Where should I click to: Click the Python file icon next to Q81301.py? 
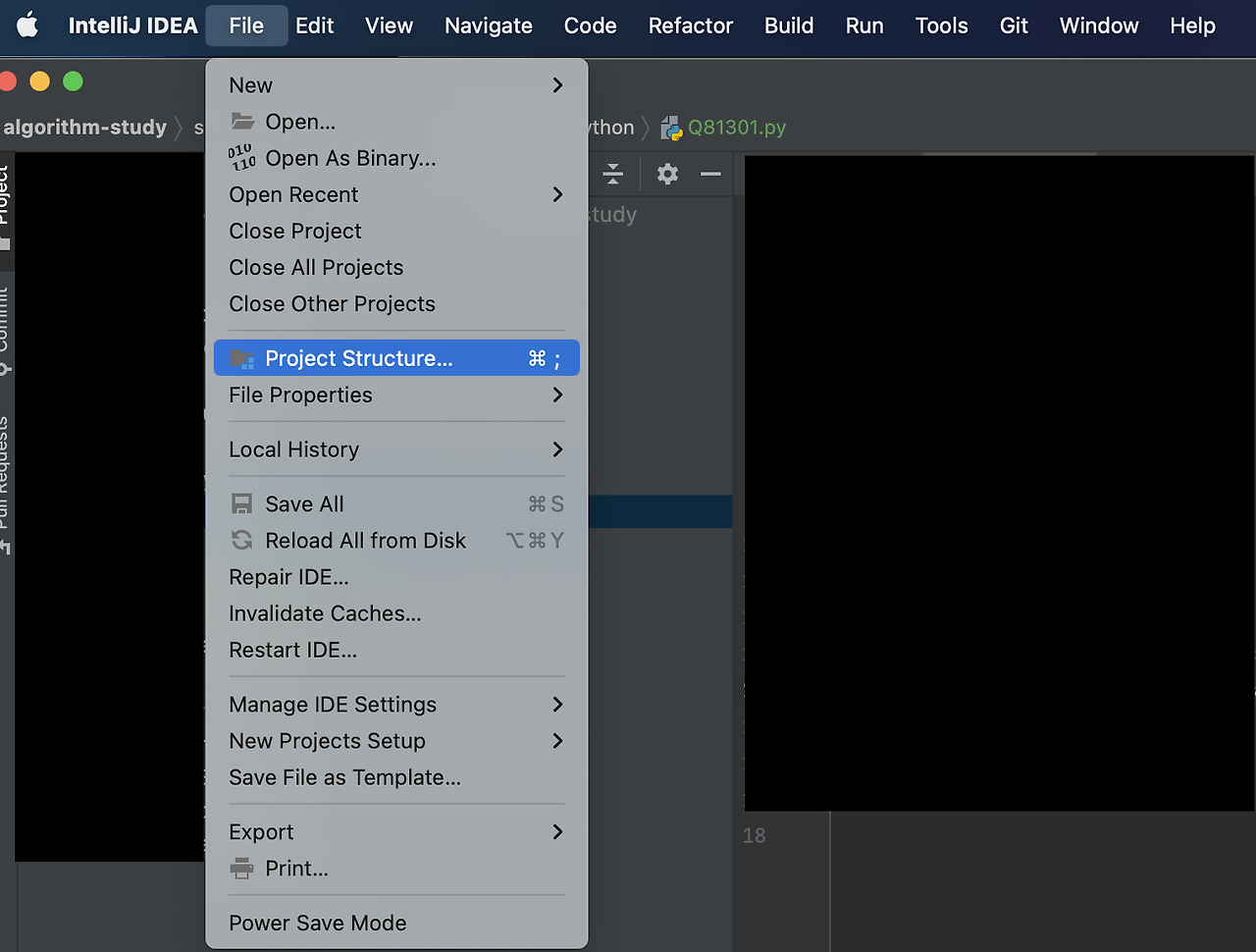point(671,128)
